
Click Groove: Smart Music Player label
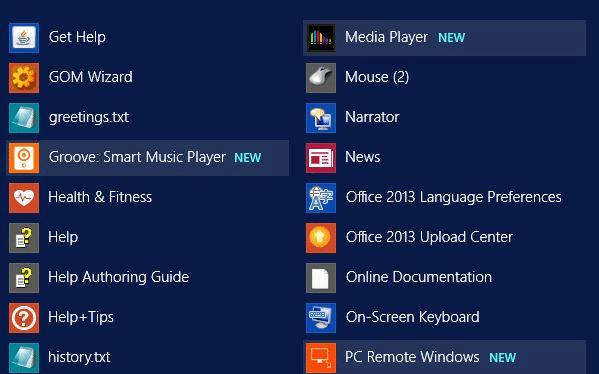[x=137, y=157]
